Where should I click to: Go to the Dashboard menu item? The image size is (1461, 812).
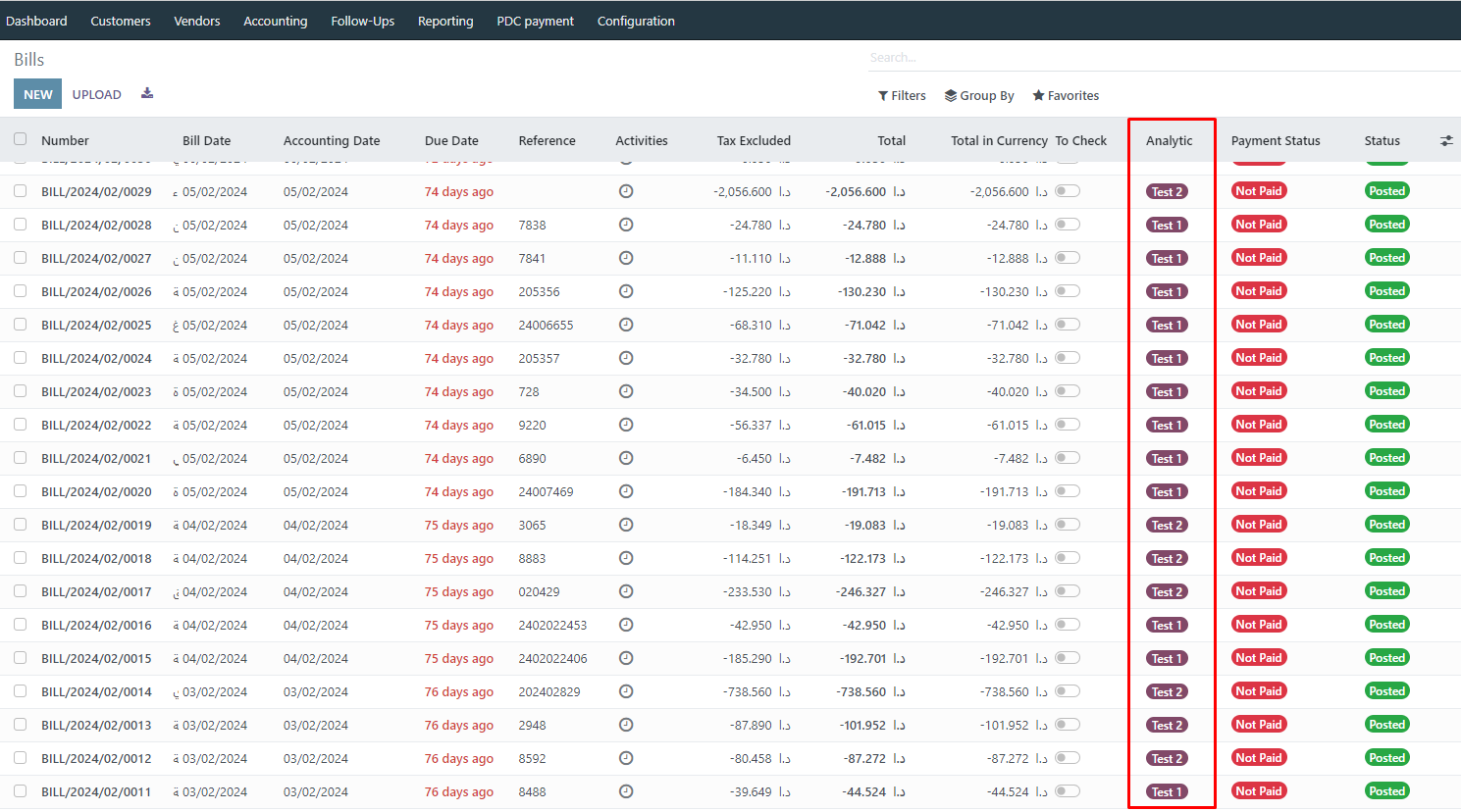(36, 21)
